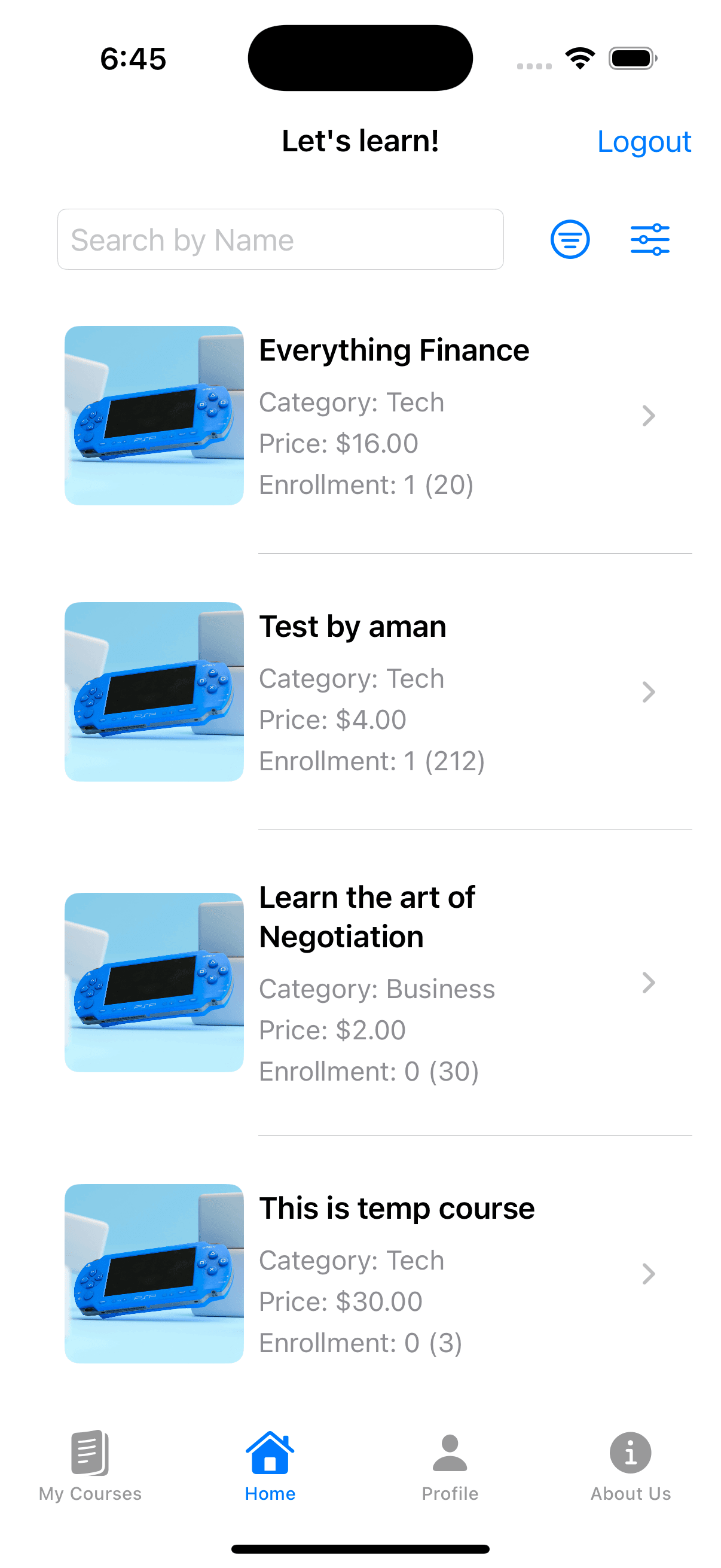This screenshot has width=721, height=1568.
Task: Tap the circular sort lines icon
Action: (x=570, y=239)
